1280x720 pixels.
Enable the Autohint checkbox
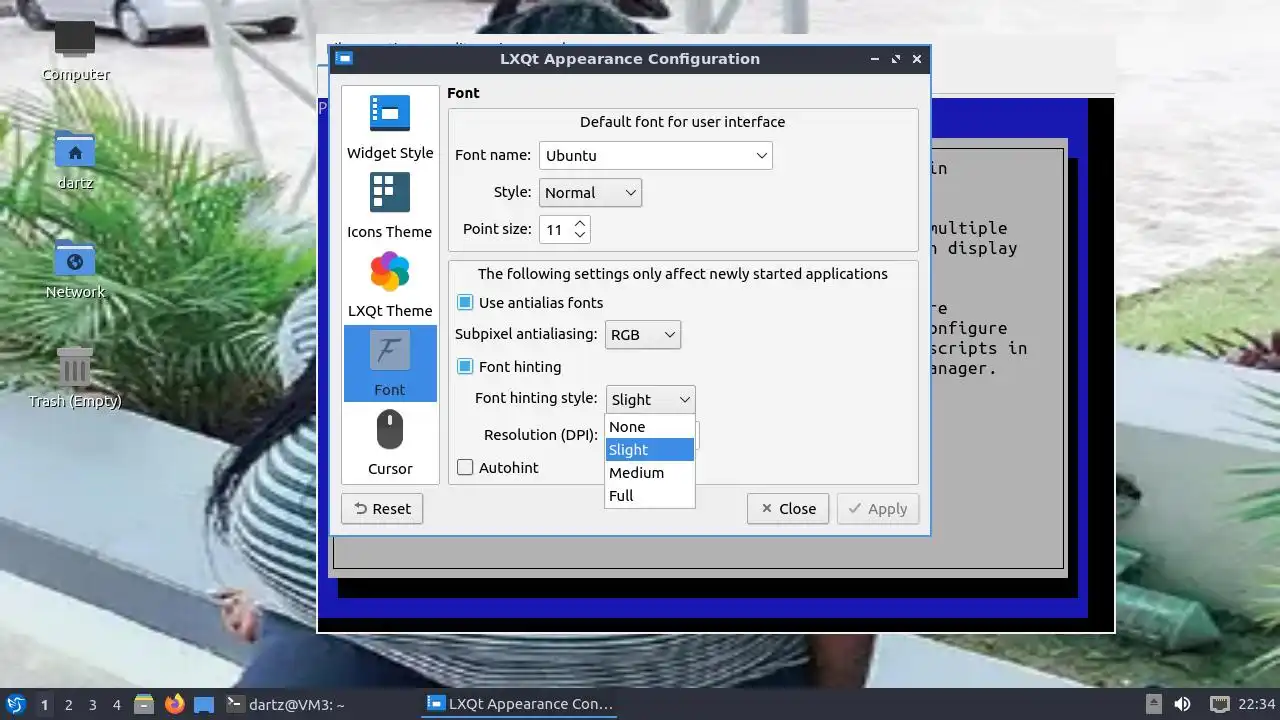(x=465, y=467)
